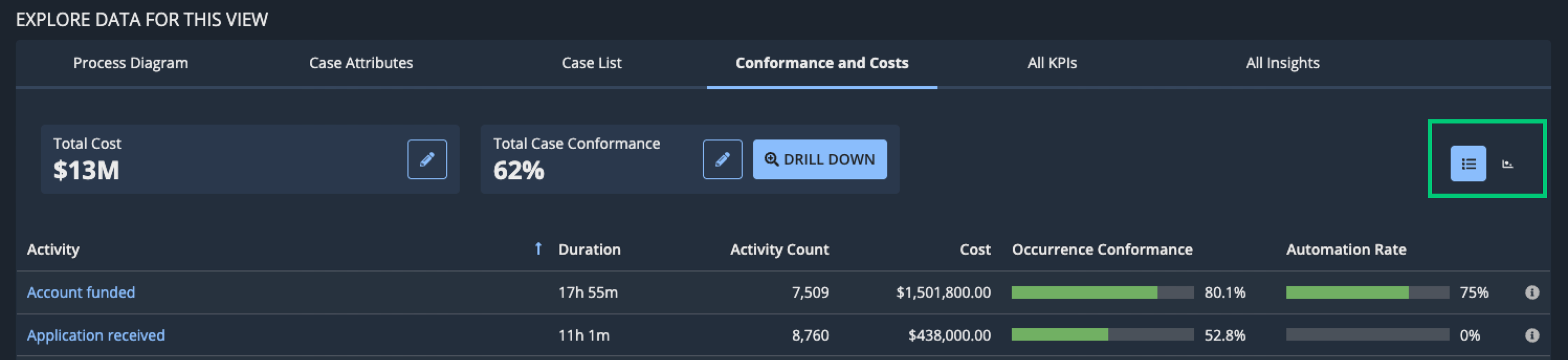Open info icon for Account funded row

1531,292
